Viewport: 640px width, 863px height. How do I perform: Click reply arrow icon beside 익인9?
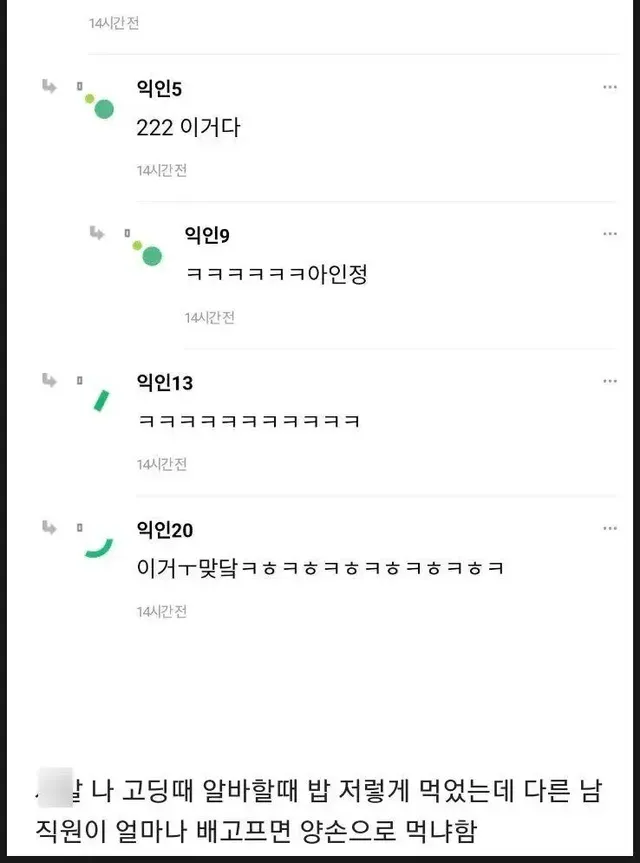click(96, 233)
